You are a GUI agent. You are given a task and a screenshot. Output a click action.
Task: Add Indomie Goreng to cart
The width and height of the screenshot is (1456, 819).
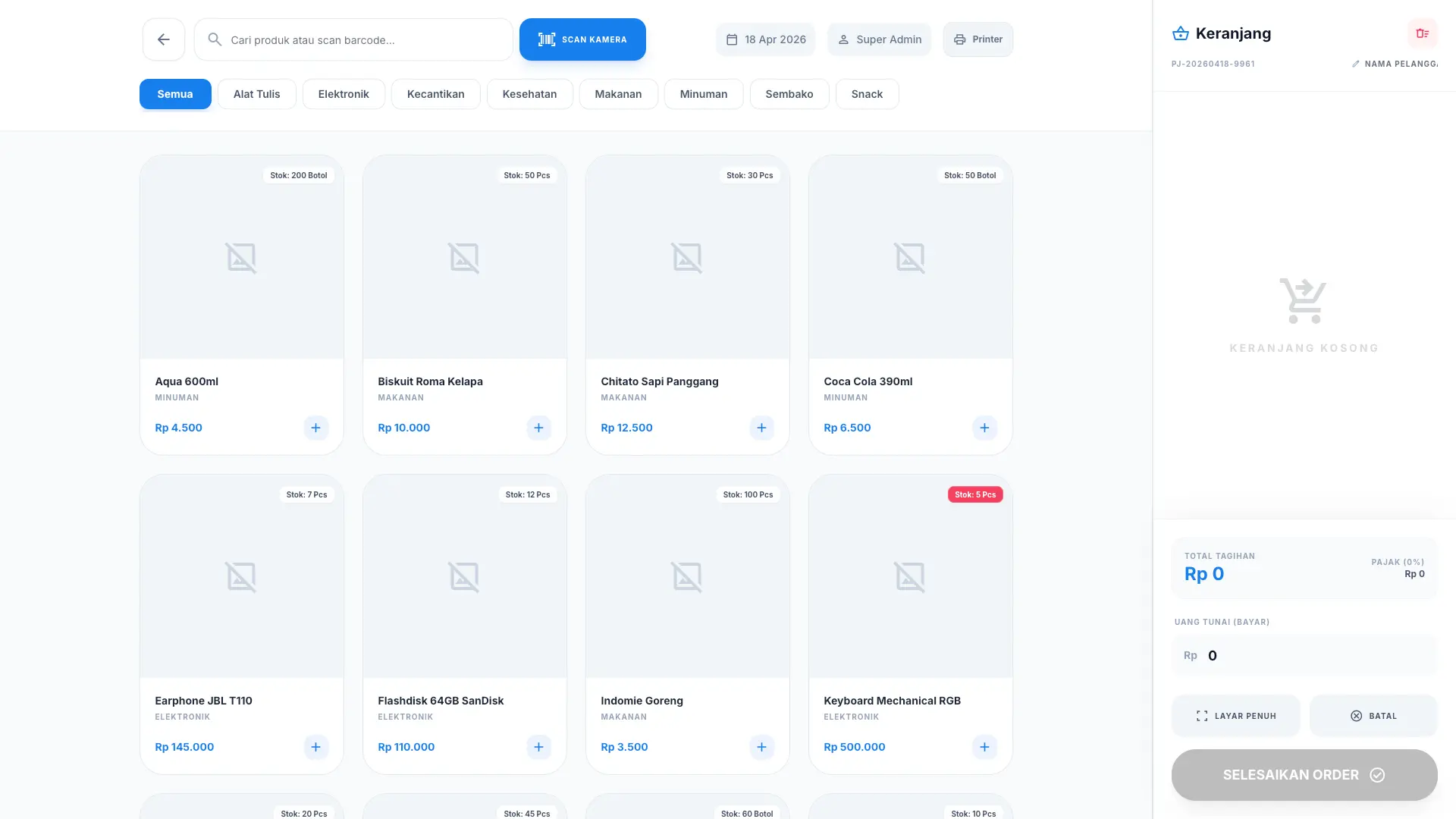tap(761, 747)
